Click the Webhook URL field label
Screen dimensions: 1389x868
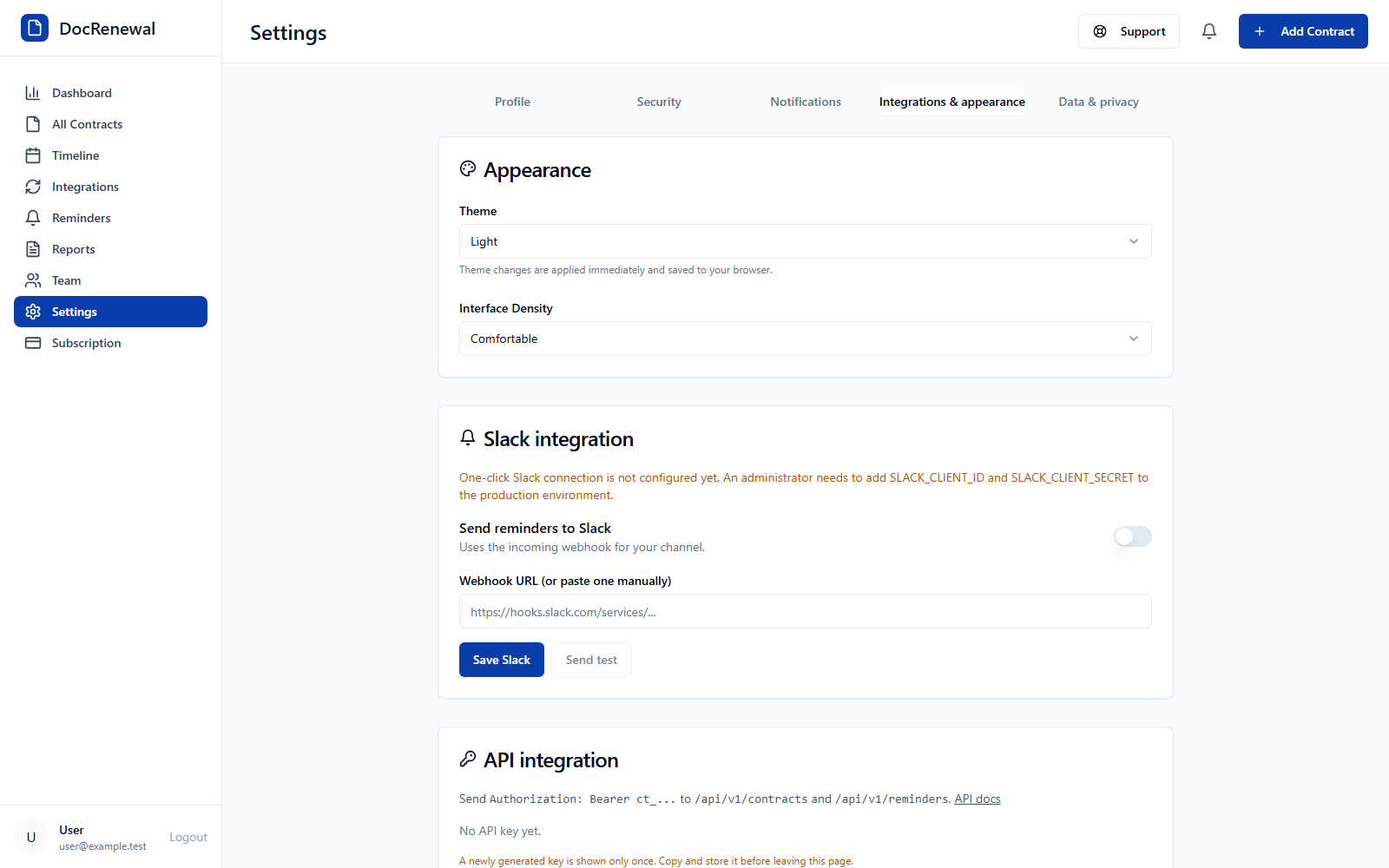[565, 581]
